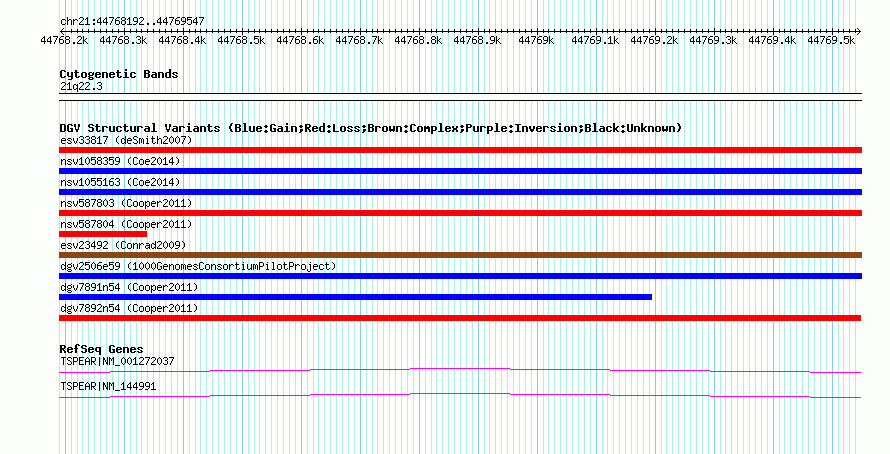Click the 21q22.3 cytogenetic band line

click(x=460, y=97)
